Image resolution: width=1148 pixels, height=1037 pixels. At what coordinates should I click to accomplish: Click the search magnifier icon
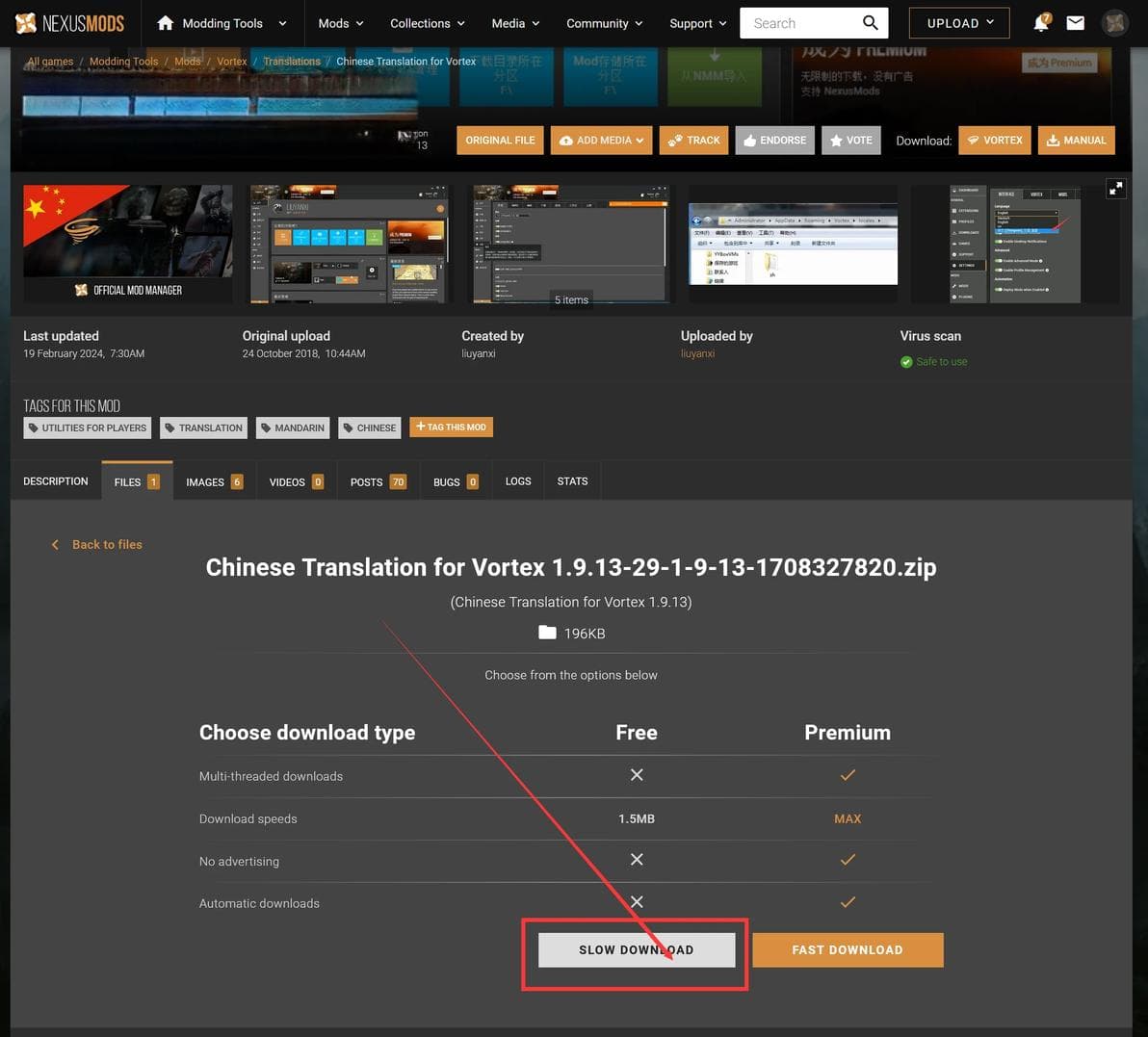coord(870,23)
